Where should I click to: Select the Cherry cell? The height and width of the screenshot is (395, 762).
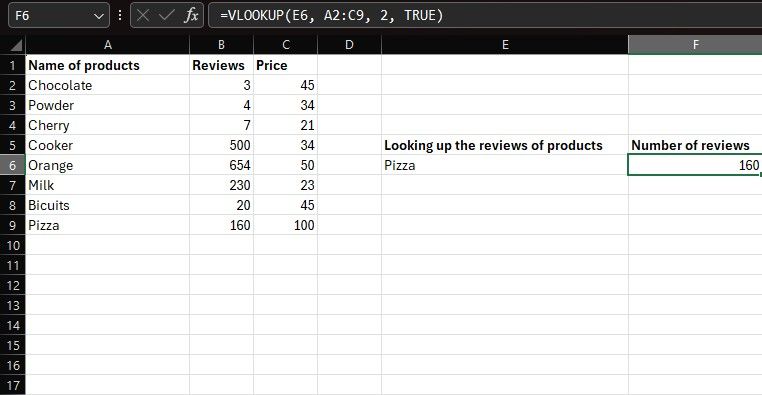(107, 125)
